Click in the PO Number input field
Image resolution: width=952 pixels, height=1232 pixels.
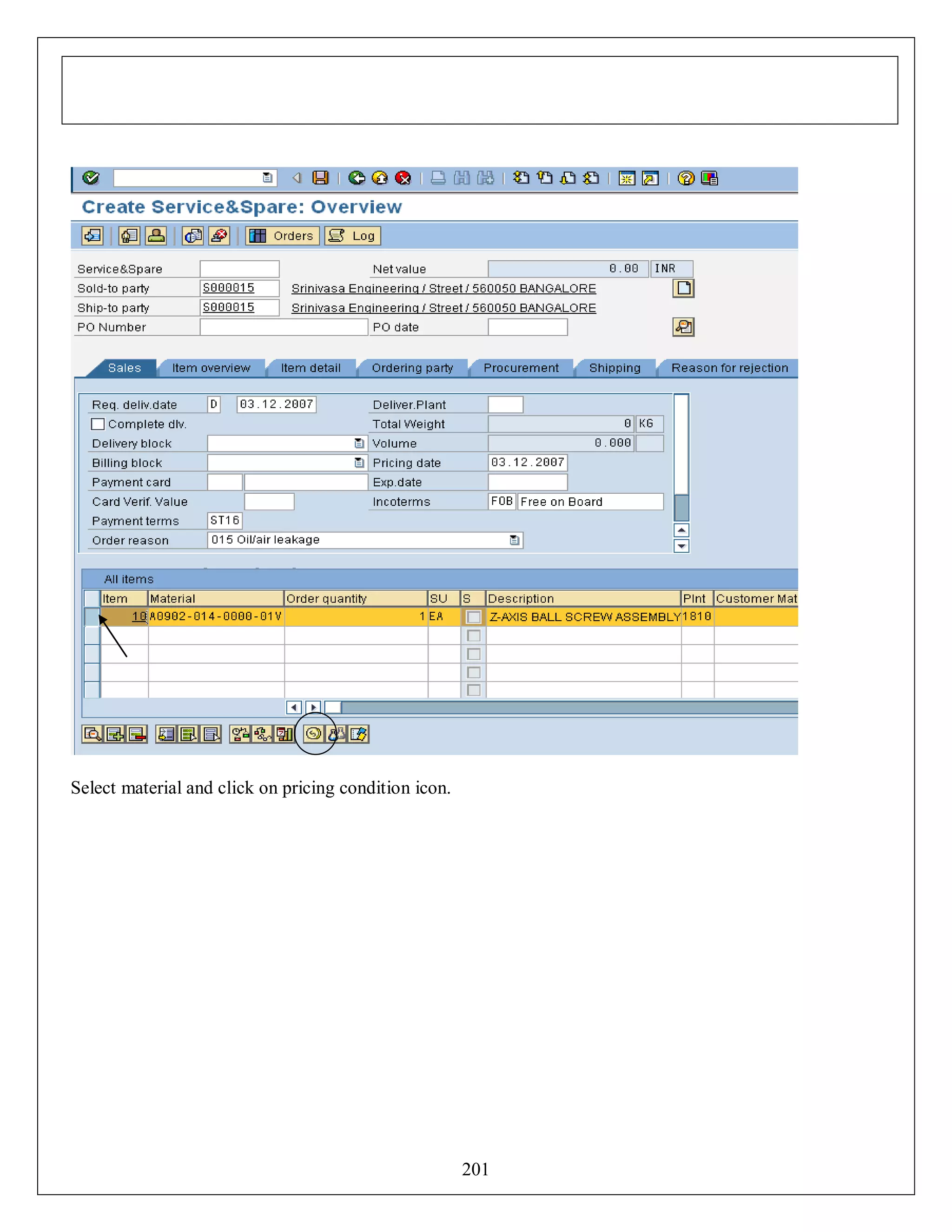click(x=284, y=328)
